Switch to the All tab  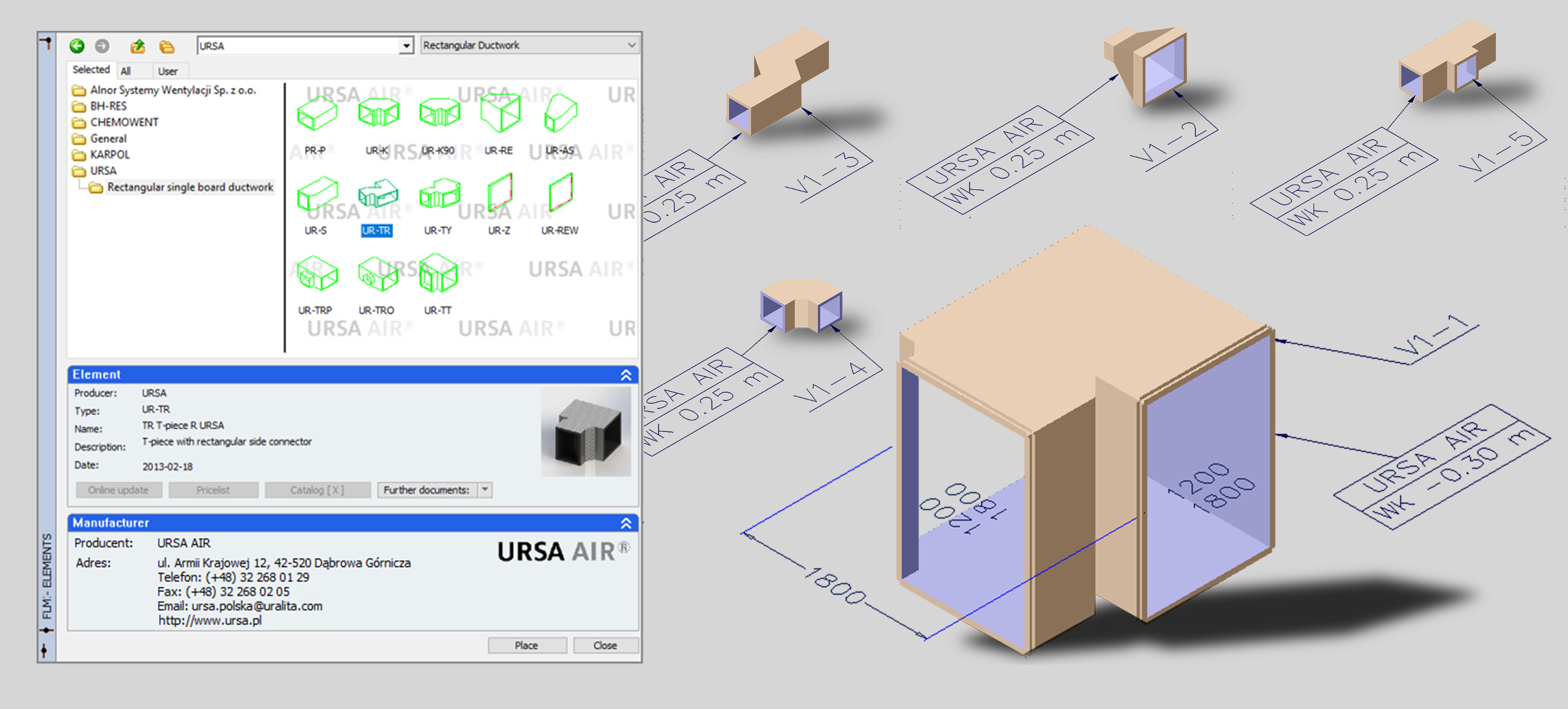point(125,71)
